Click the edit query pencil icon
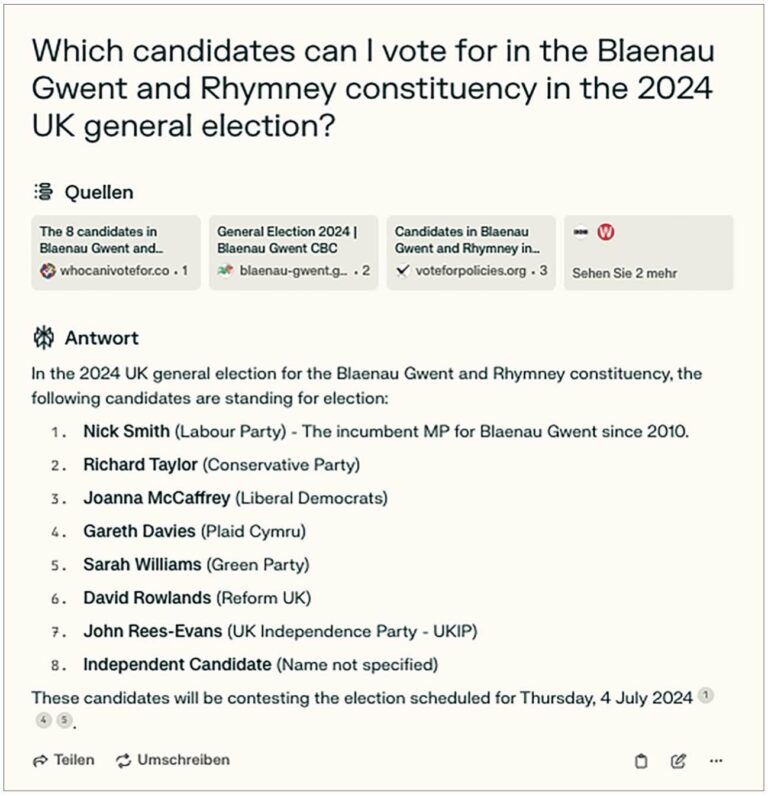This screenshot has width=768, height=796. click(x=679, y=761)
